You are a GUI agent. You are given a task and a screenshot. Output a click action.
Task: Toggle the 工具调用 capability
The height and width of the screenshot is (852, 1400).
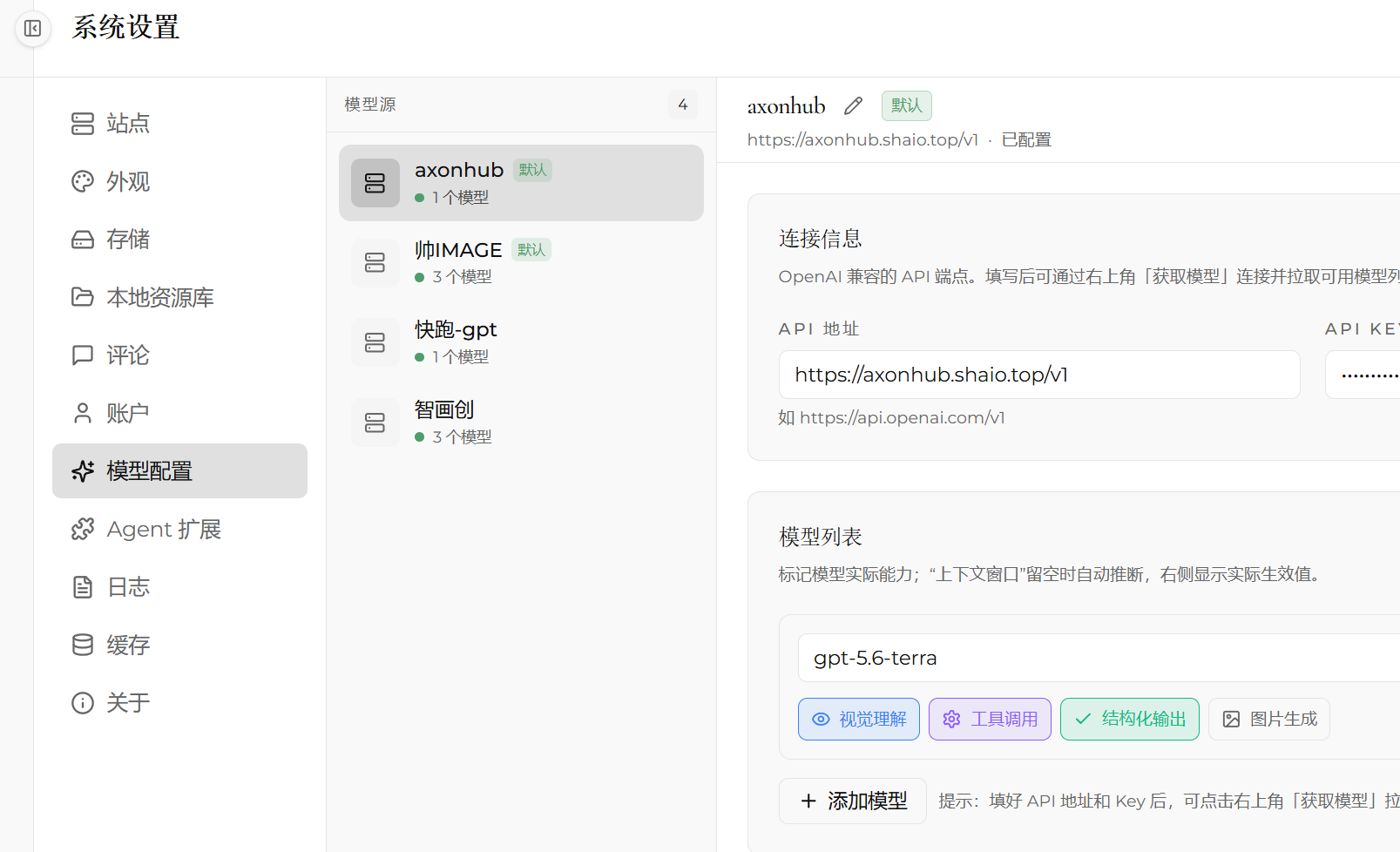coord(990,719)
